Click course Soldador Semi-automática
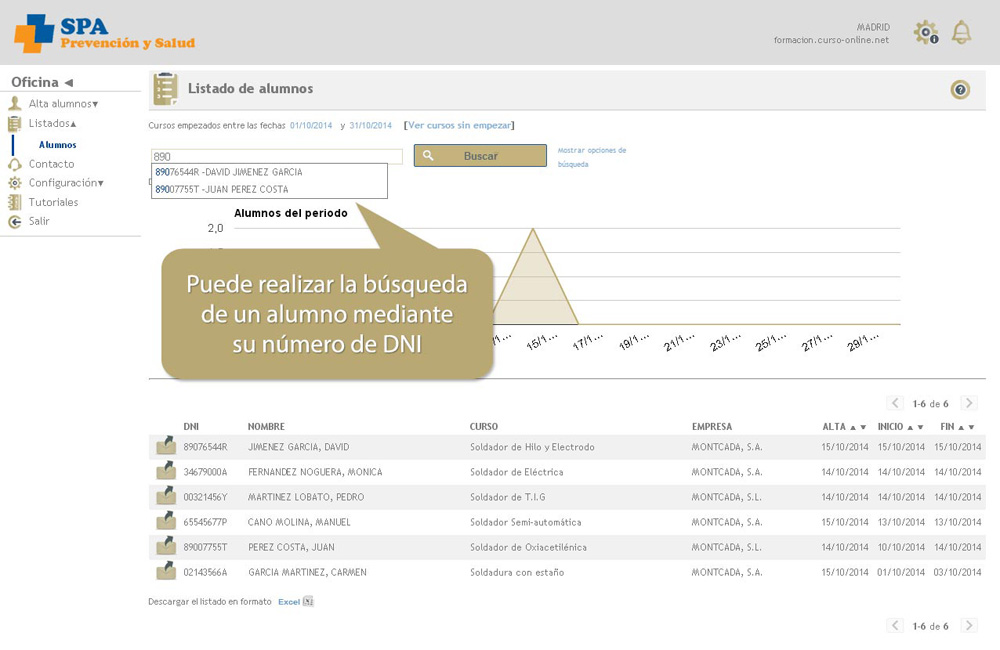The width and height of the screenshot is (1000, 650). (x=526, y=522)
